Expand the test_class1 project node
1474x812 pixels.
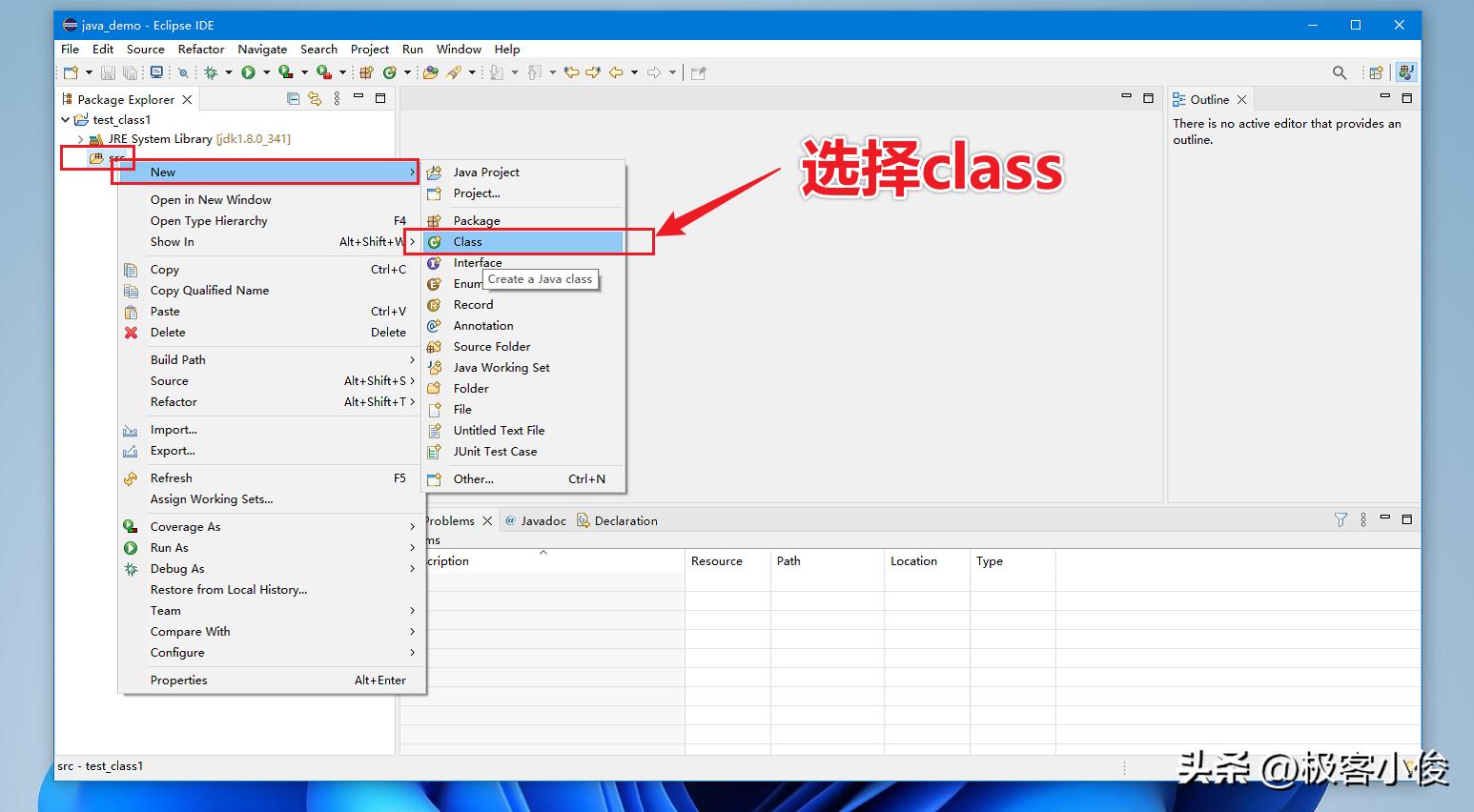pos(64,119)
